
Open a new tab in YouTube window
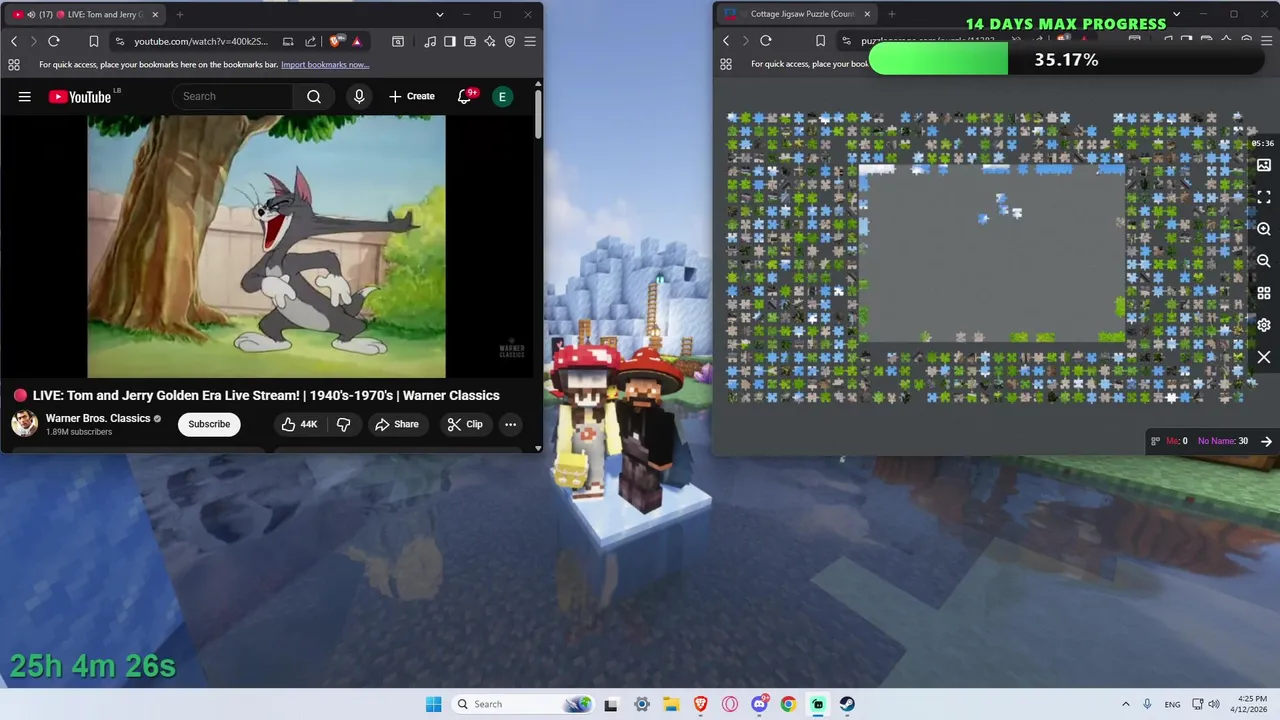coord(180,15)
